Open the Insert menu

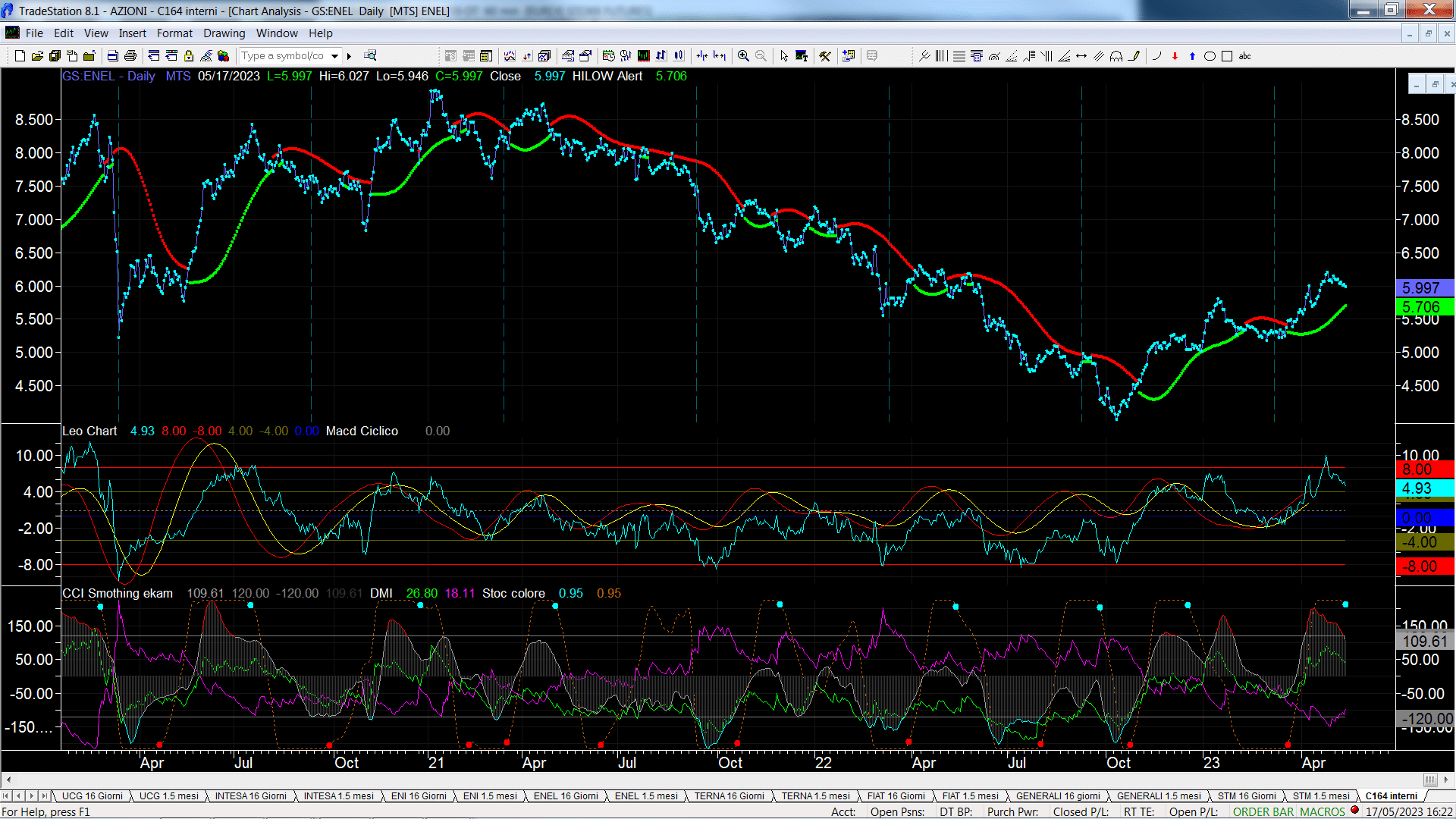coord(133,33)
